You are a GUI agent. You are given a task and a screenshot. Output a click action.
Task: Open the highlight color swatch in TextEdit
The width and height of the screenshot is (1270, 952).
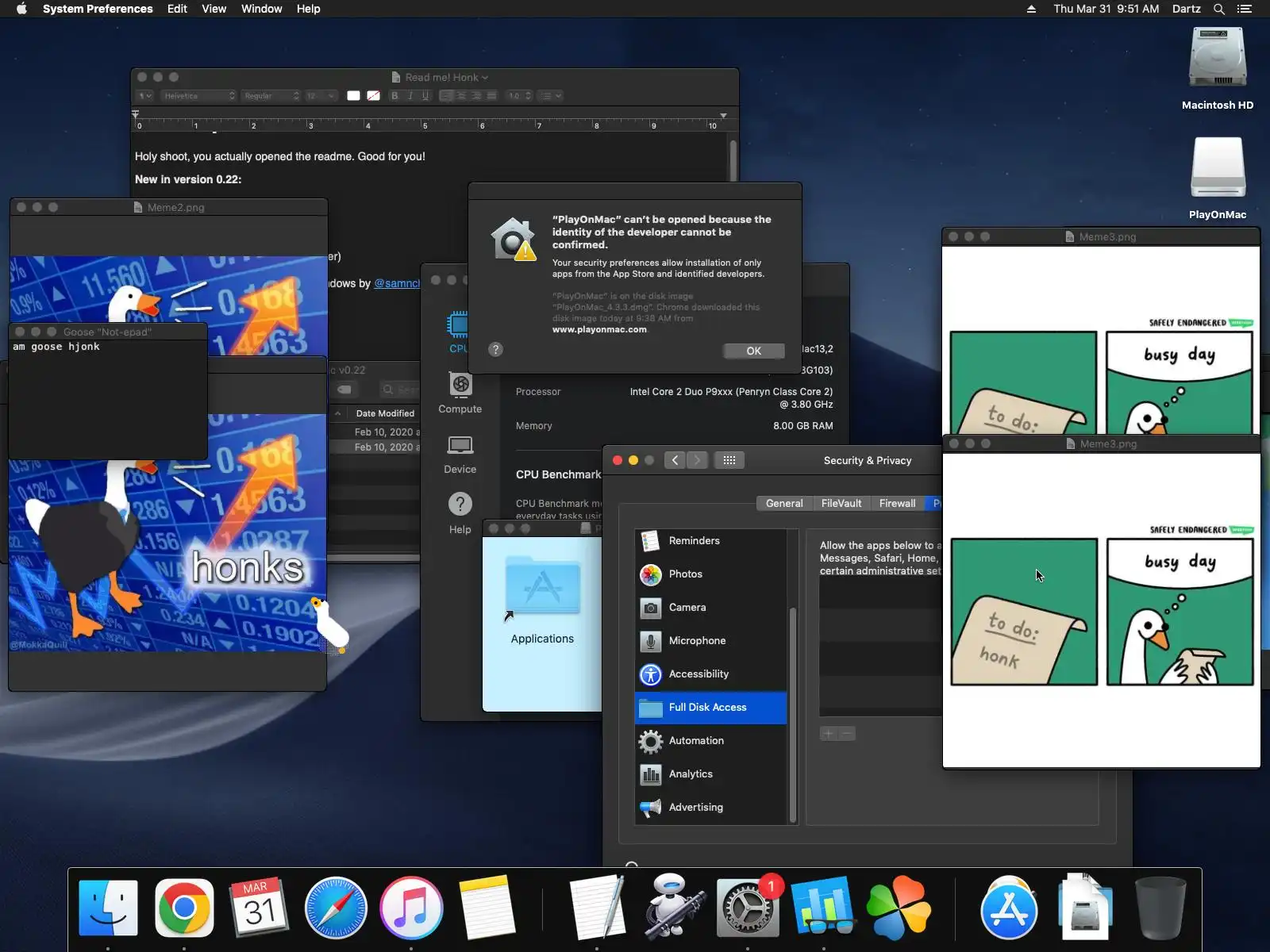(x=373, y=96)
